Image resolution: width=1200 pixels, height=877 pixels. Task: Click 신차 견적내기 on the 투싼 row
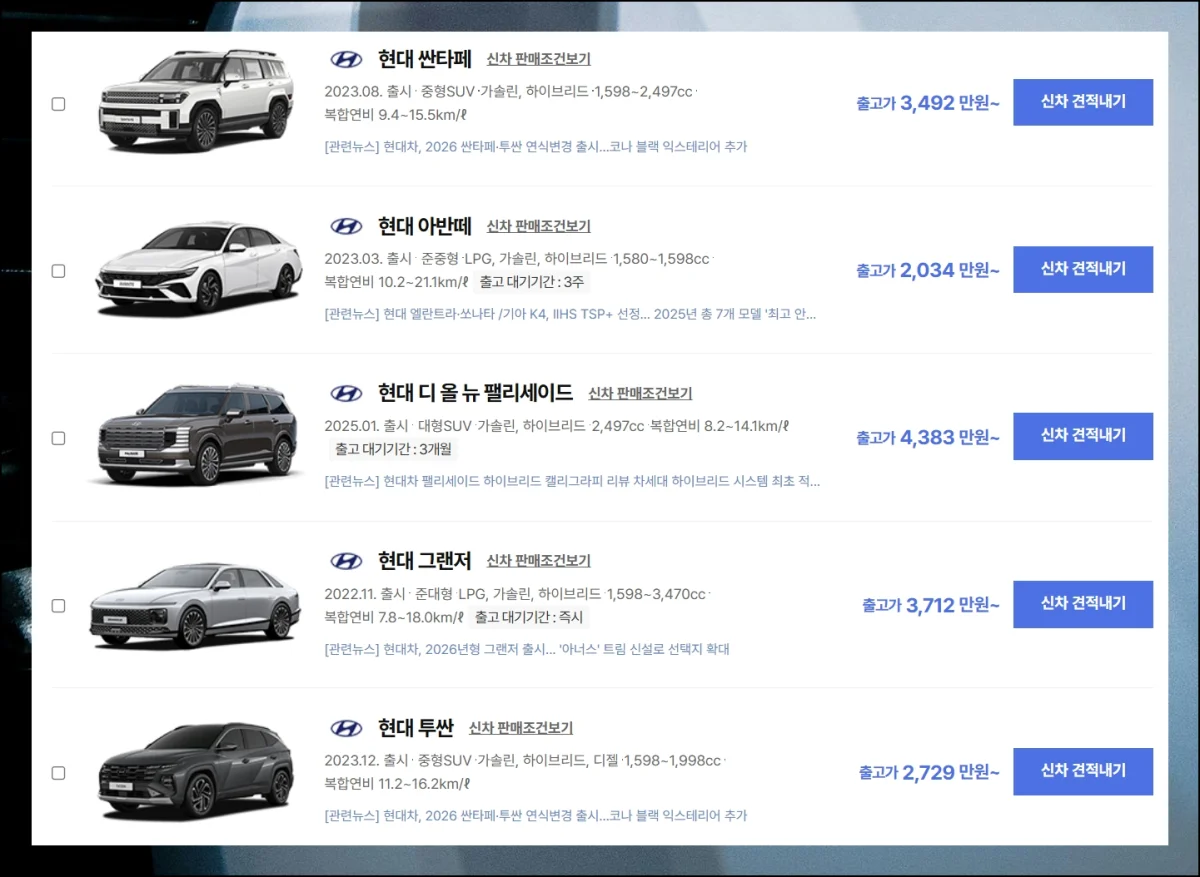1083,771
